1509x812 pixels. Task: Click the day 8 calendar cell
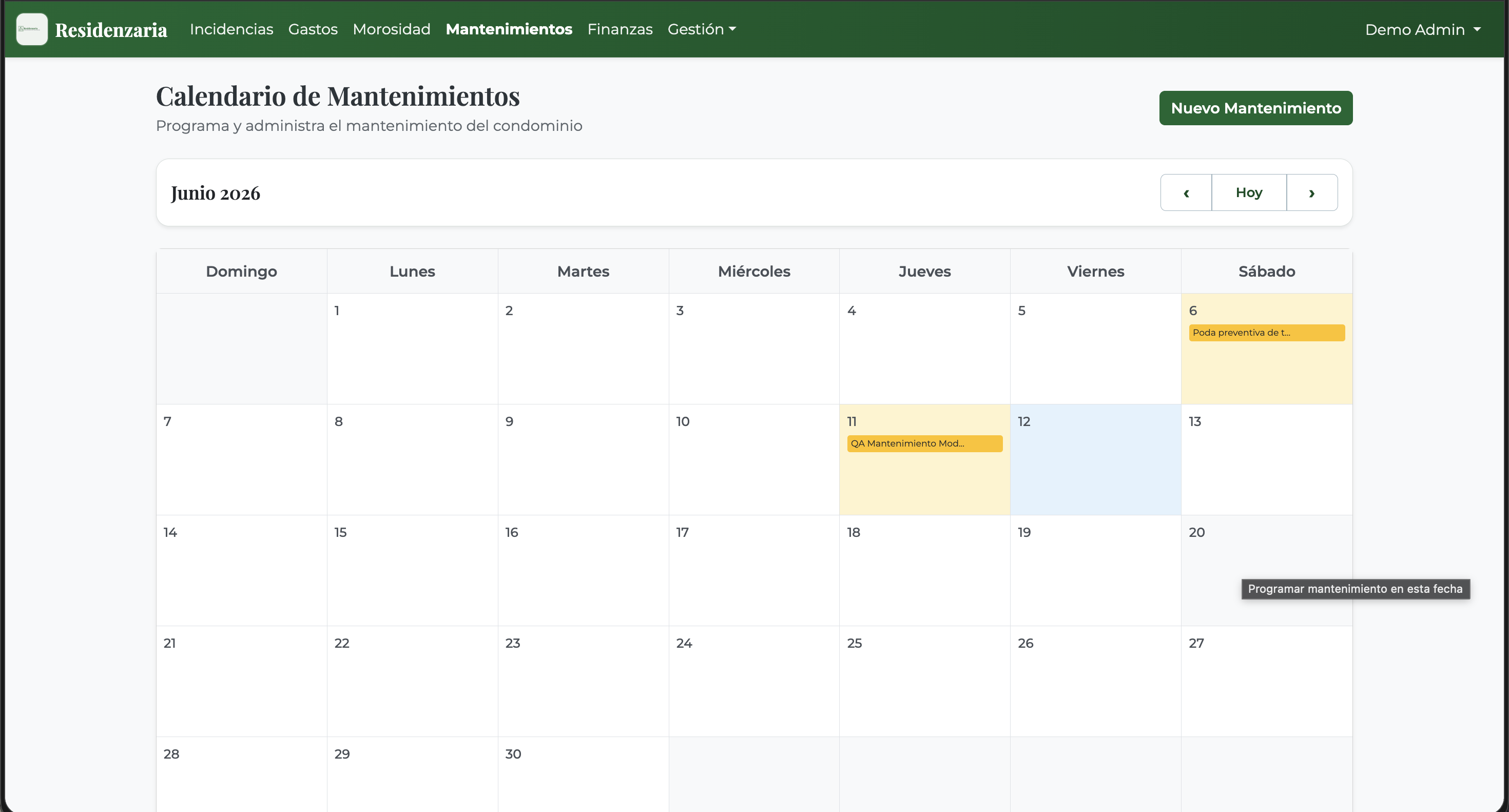[x=412, y=459]
